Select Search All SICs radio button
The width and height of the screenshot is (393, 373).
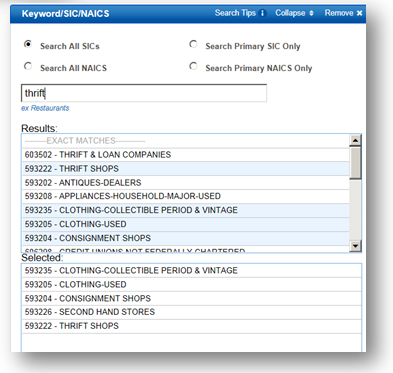click(x=28, y=44)
